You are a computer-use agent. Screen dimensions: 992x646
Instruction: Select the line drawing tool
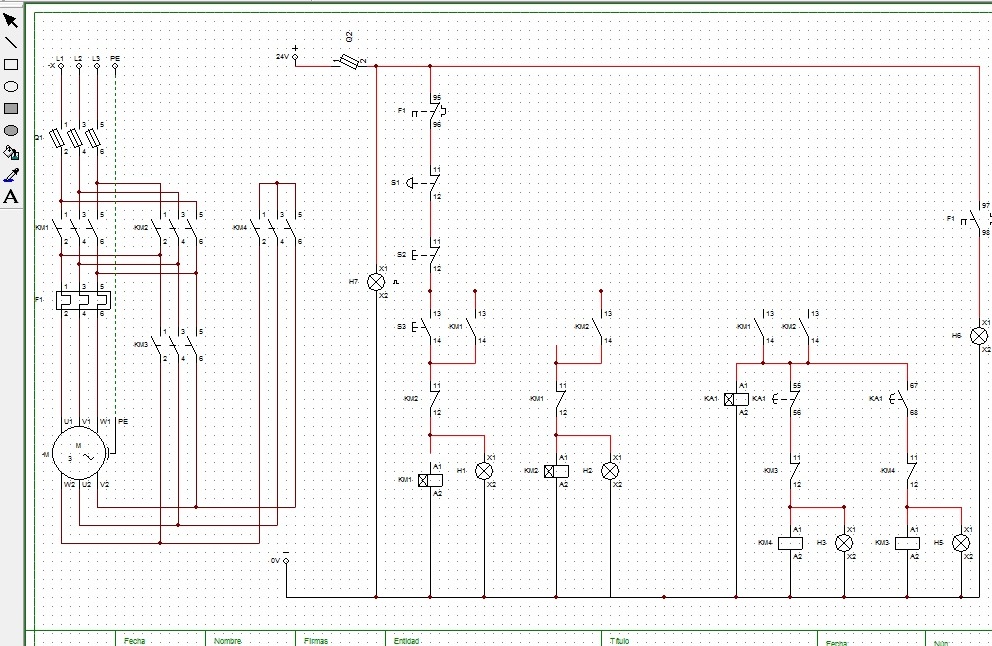click(11, 42)
